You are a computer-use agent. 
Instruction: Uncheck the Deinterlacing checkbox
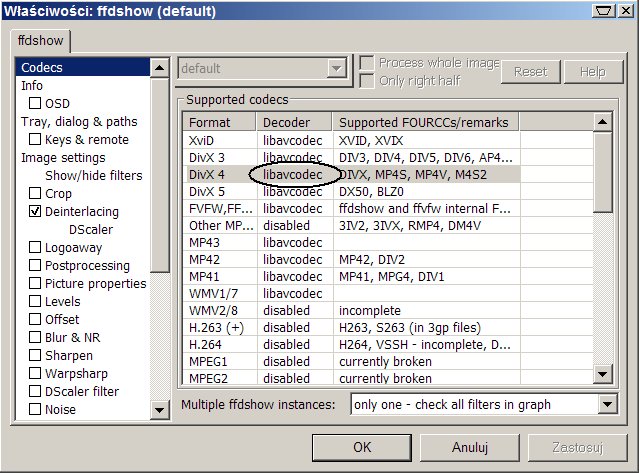click(36, 212)
